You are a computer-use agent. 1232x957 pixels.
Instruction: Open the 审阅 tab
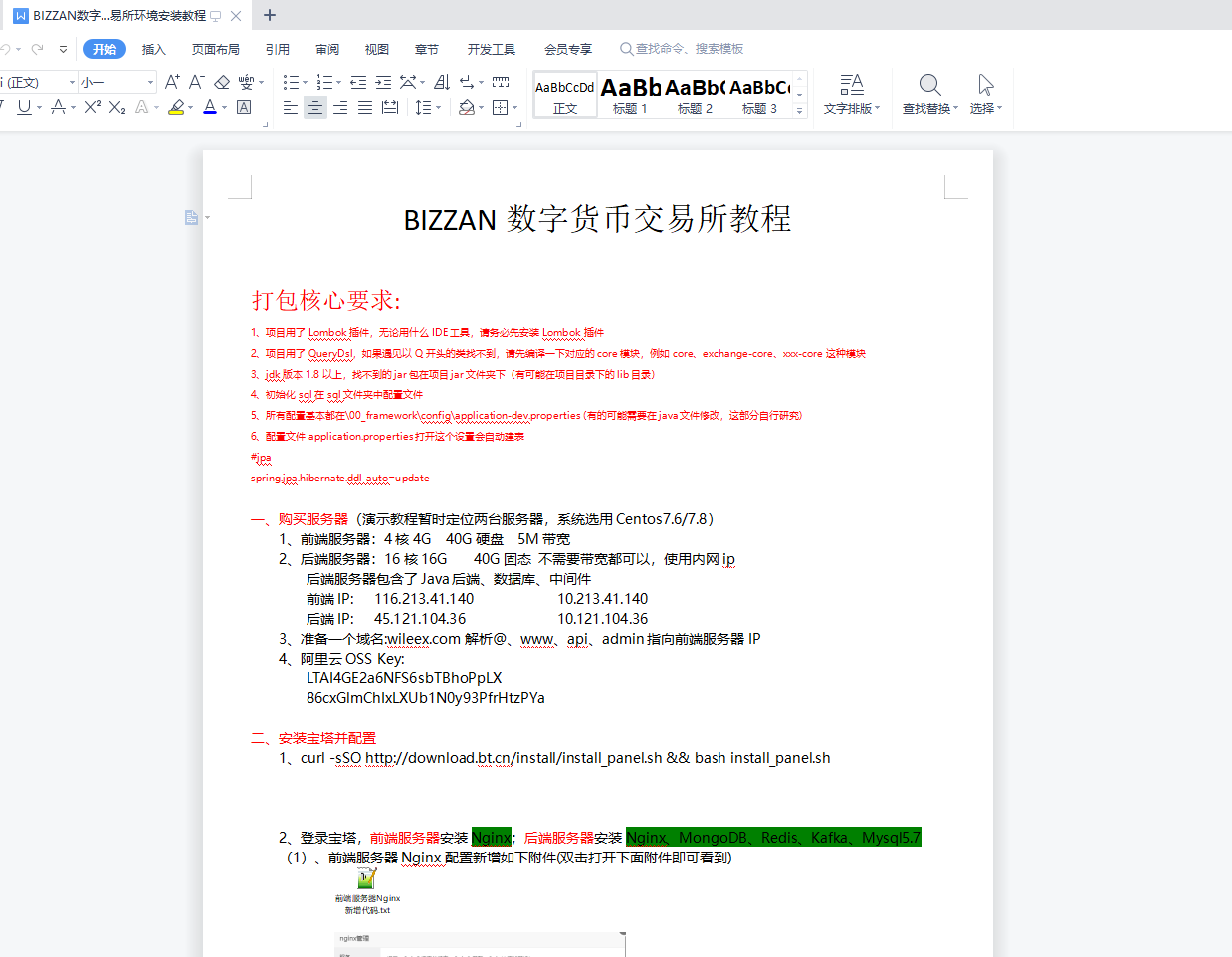point(327,49)
